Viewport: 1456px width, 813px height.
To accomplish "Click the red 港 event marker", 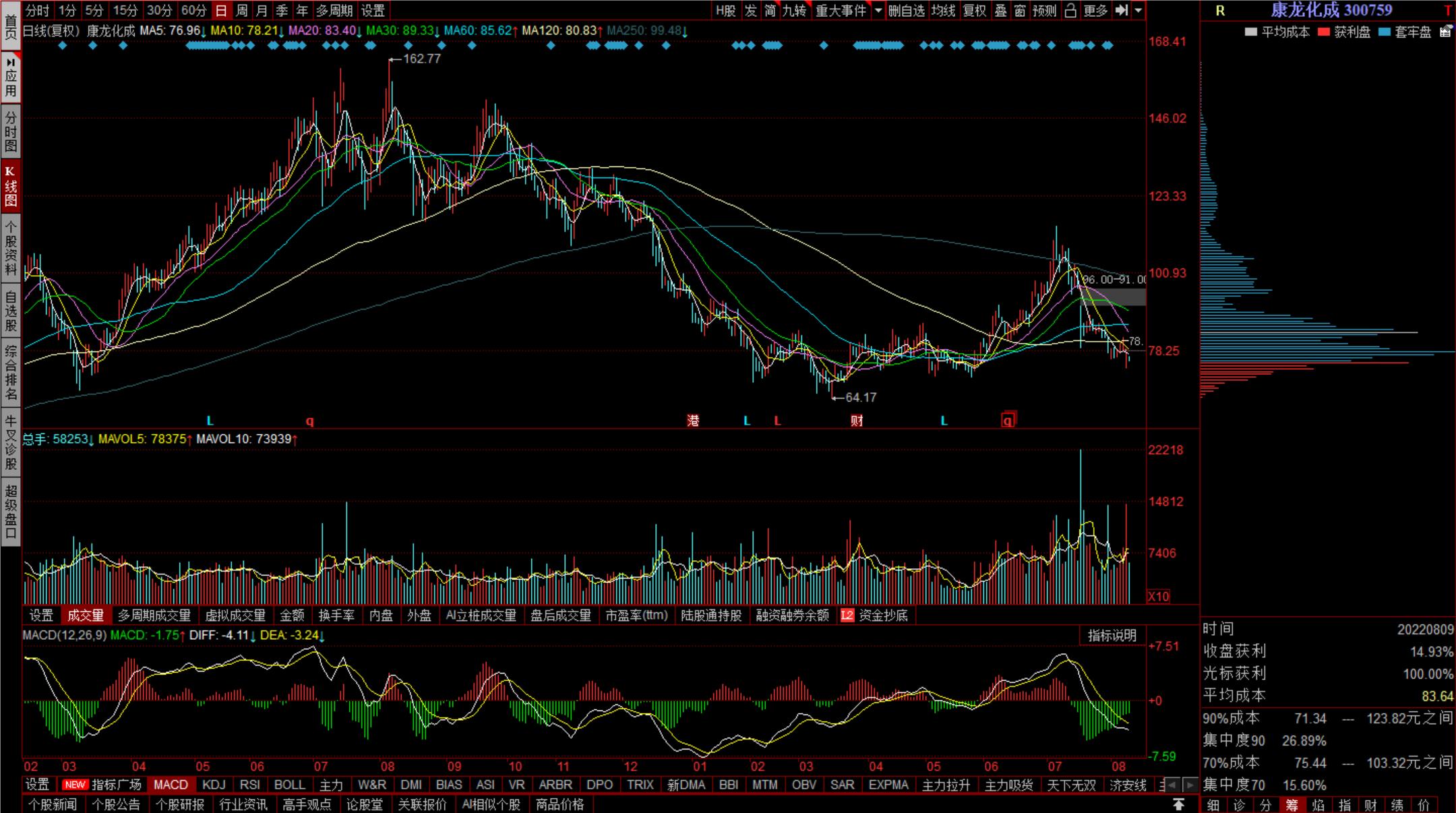I will click(693, 421).
